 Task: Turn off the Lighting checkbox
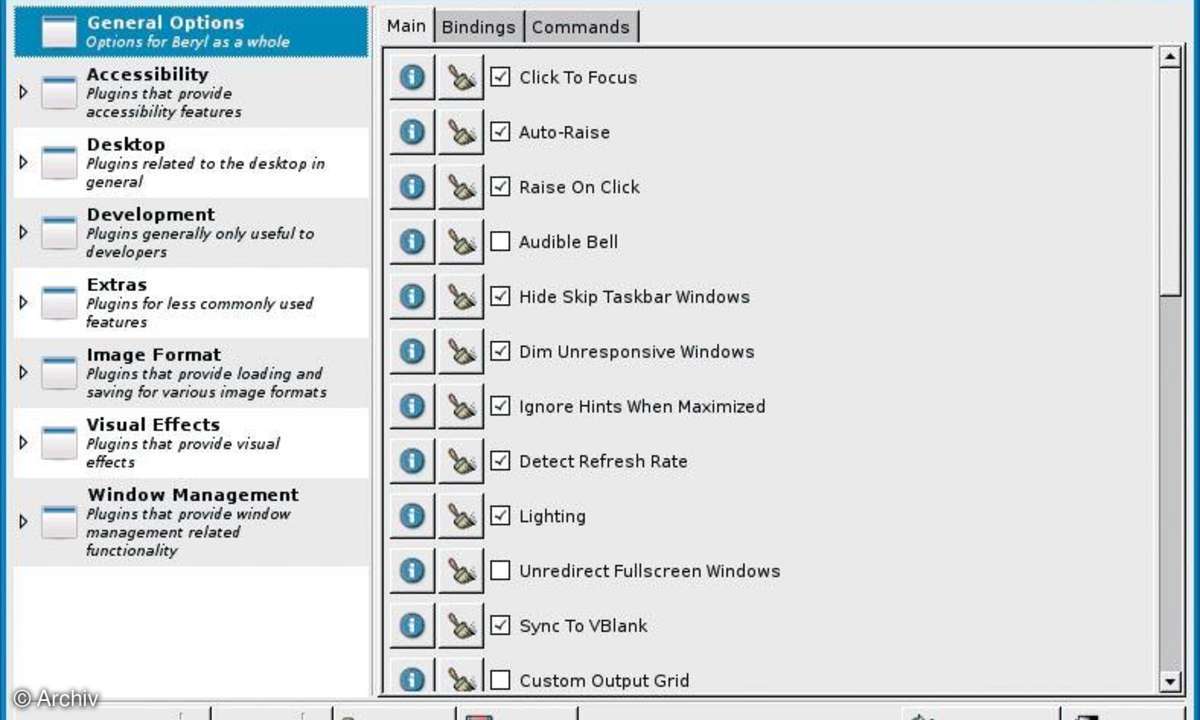pos(501,516)
